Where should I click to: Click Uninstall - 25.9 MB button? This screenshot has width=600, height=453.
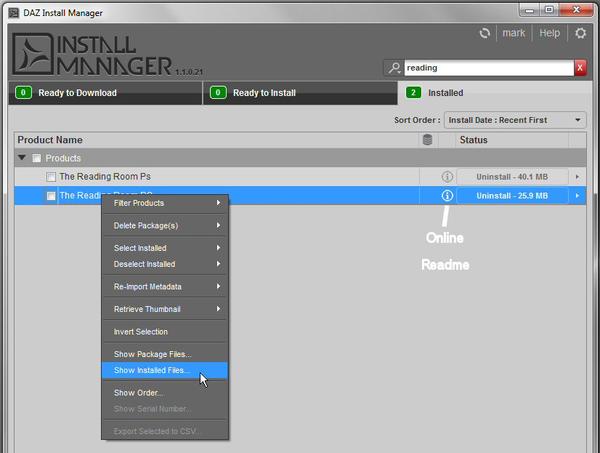coord(512,196)
